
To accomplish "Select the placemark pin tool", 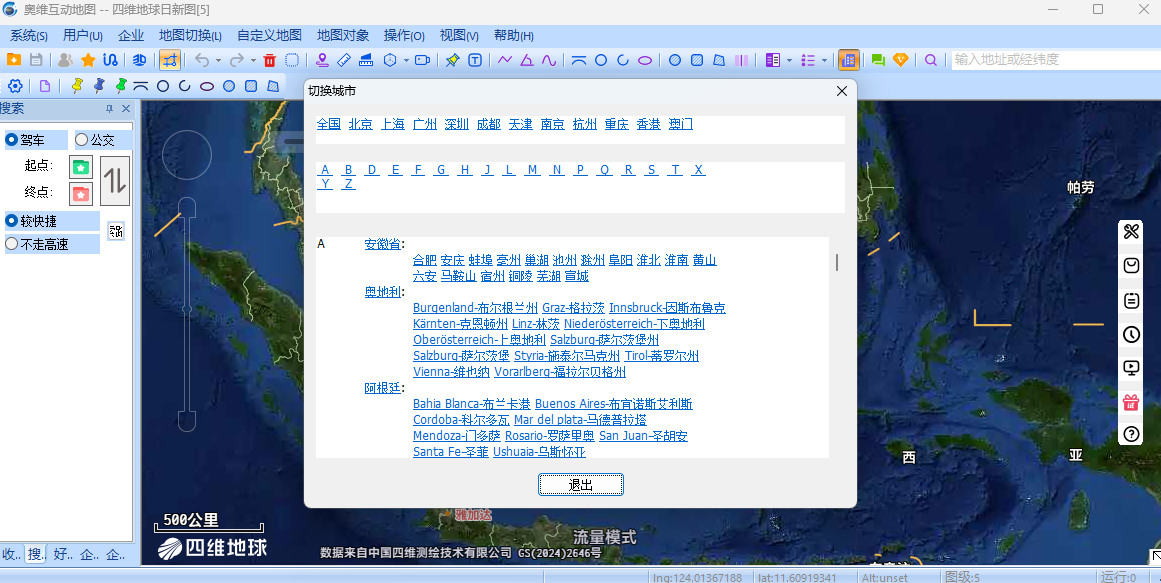I will click(x=323, y=60).
